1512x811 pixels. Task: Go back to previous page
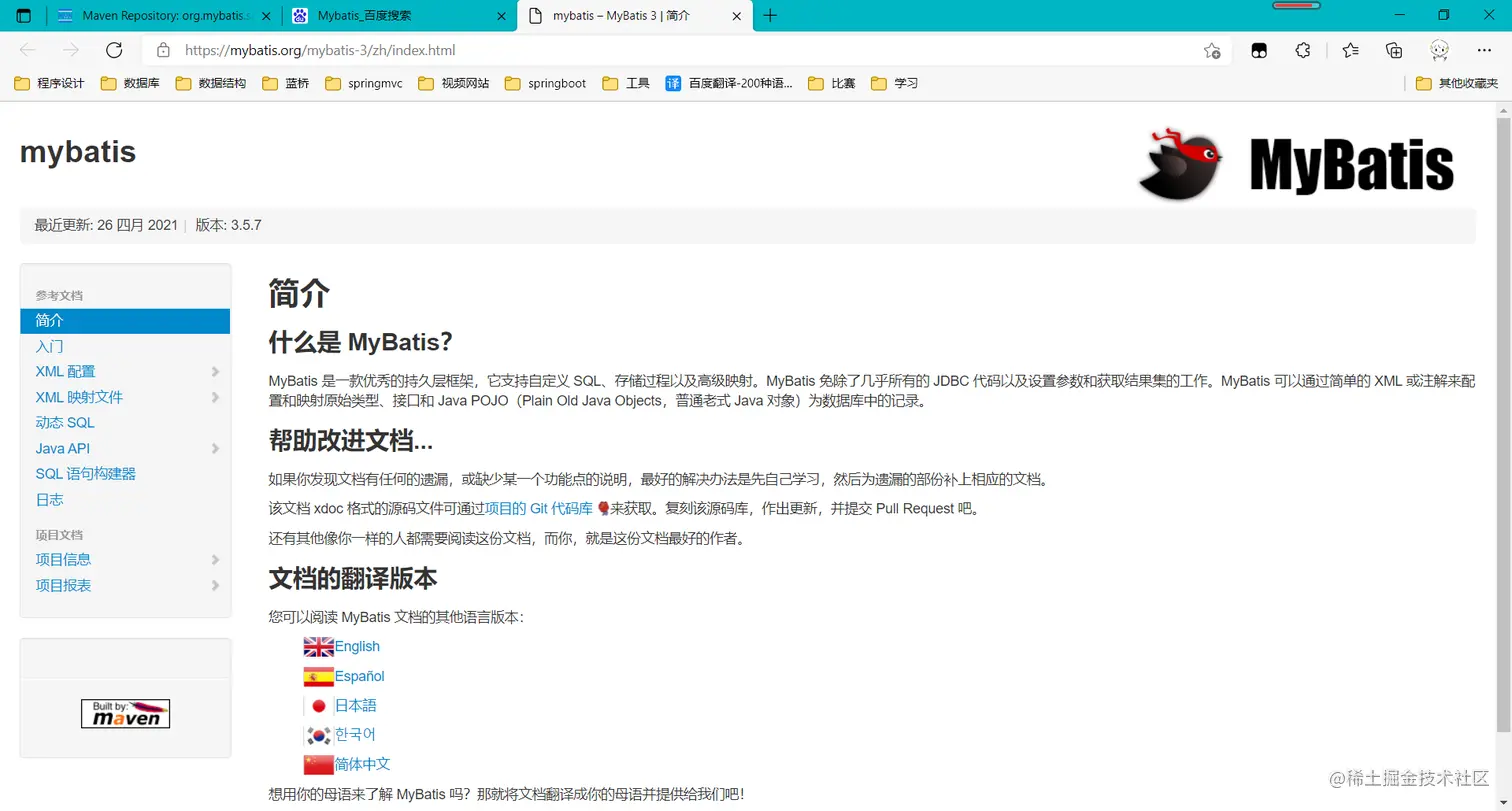(x=27, y=50)
